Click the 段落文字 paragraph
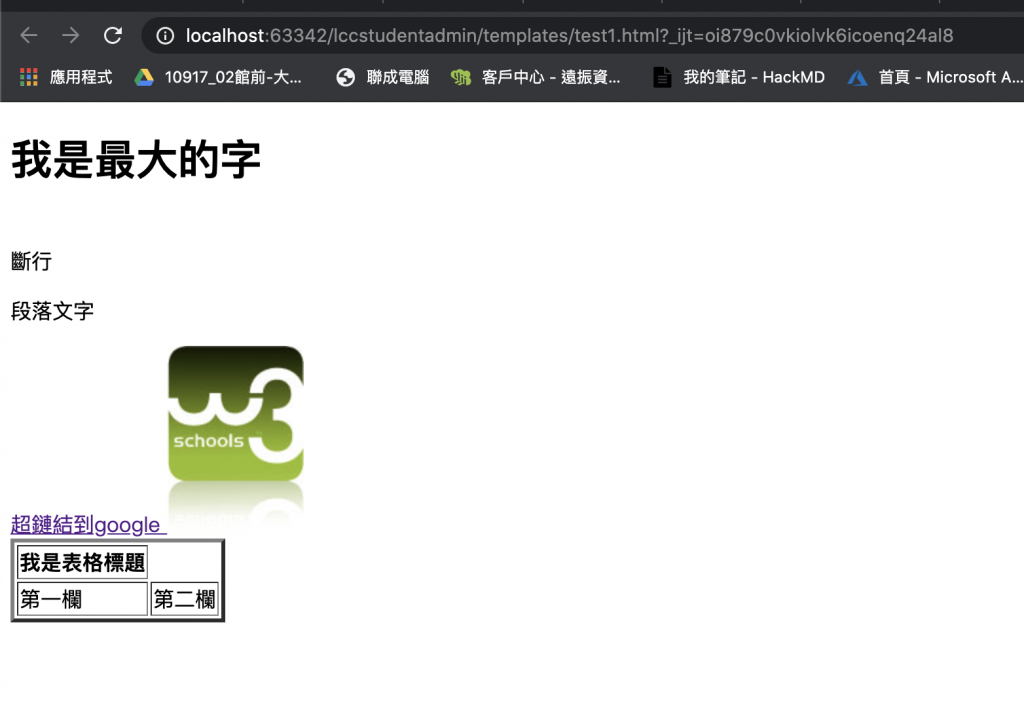The height and width of the screenshot is (701, 1024). 52,311
